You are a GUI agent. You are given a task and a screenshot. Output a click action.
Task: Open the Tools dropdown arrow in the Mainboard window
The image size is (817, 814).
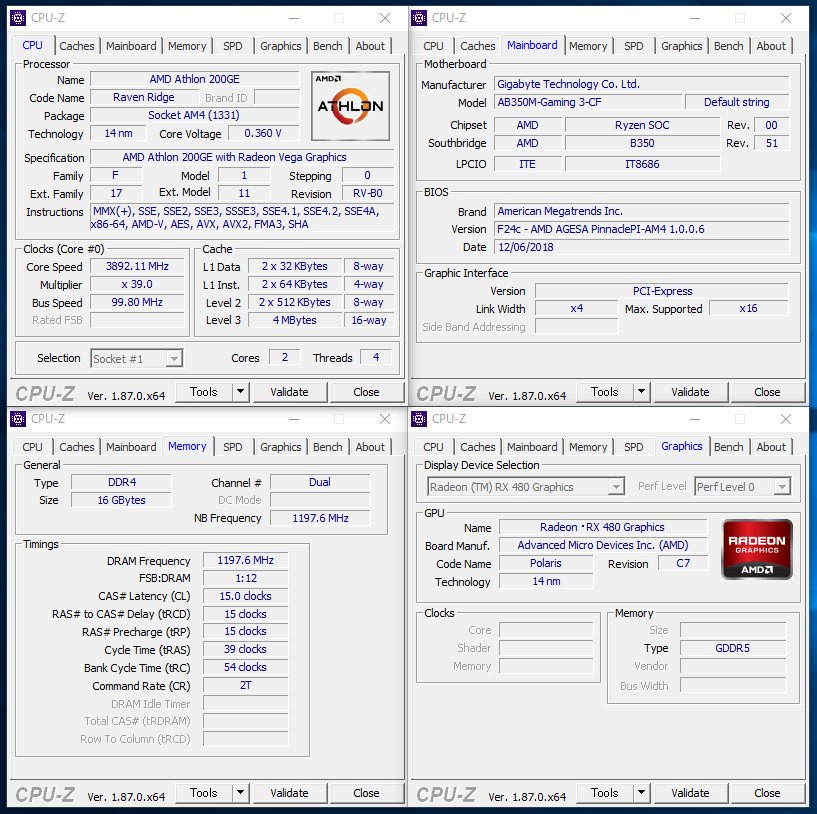(x=641, y=392)
